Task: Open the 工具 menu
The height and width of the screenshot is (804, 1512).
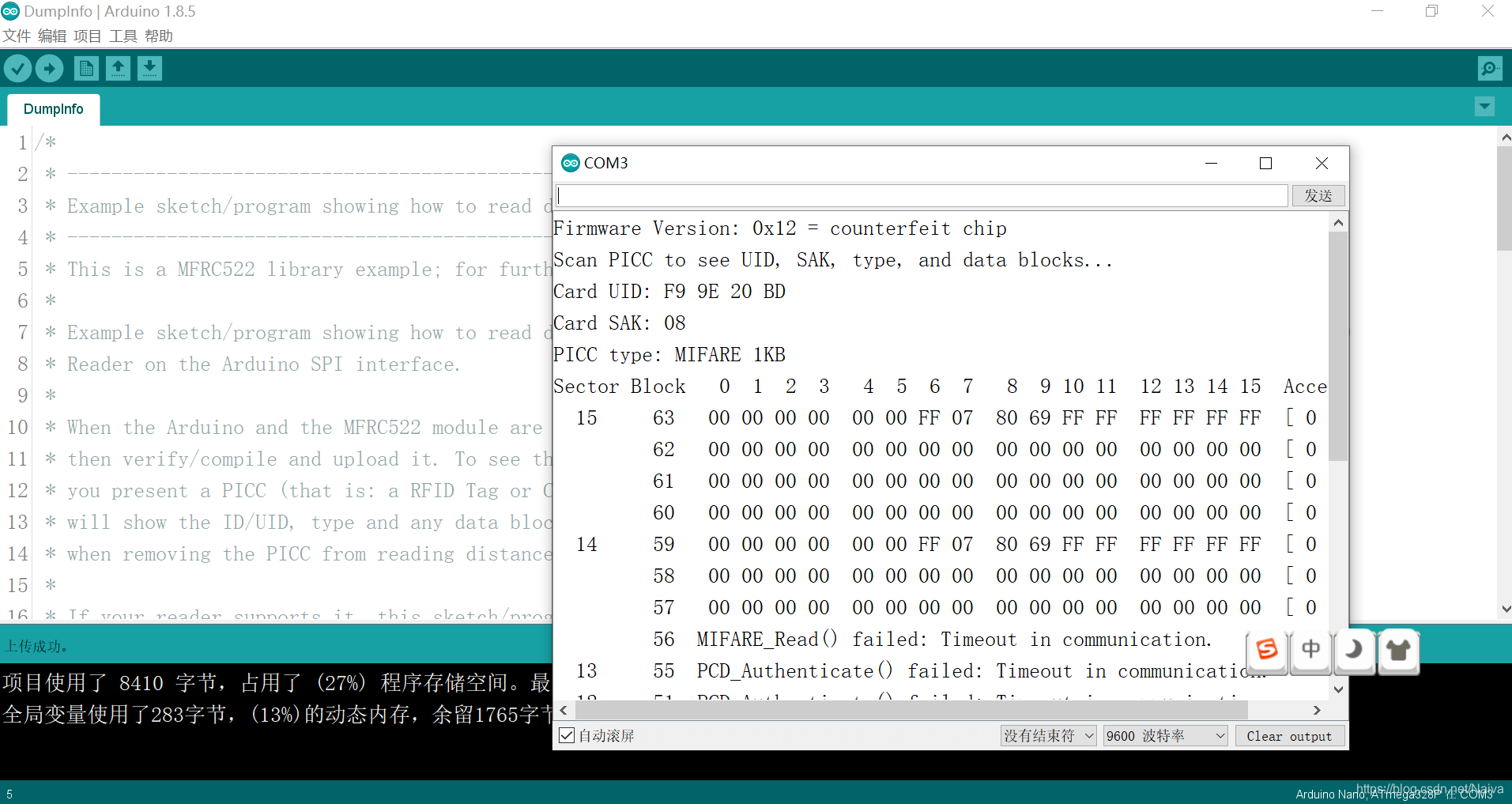Action: tap(123, 36)
